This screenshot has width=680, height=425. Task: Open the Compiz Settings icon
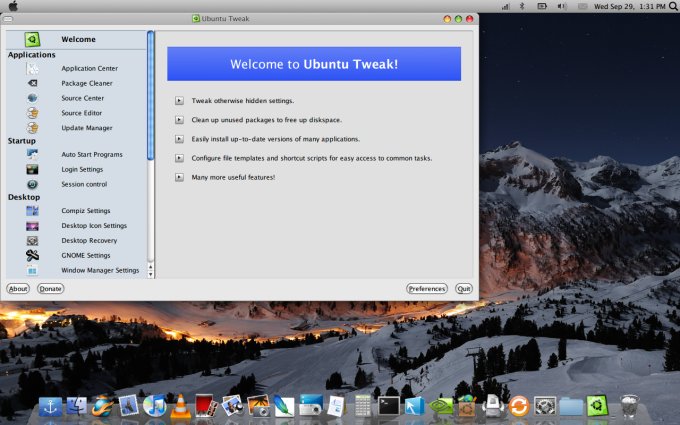point(32,211)
